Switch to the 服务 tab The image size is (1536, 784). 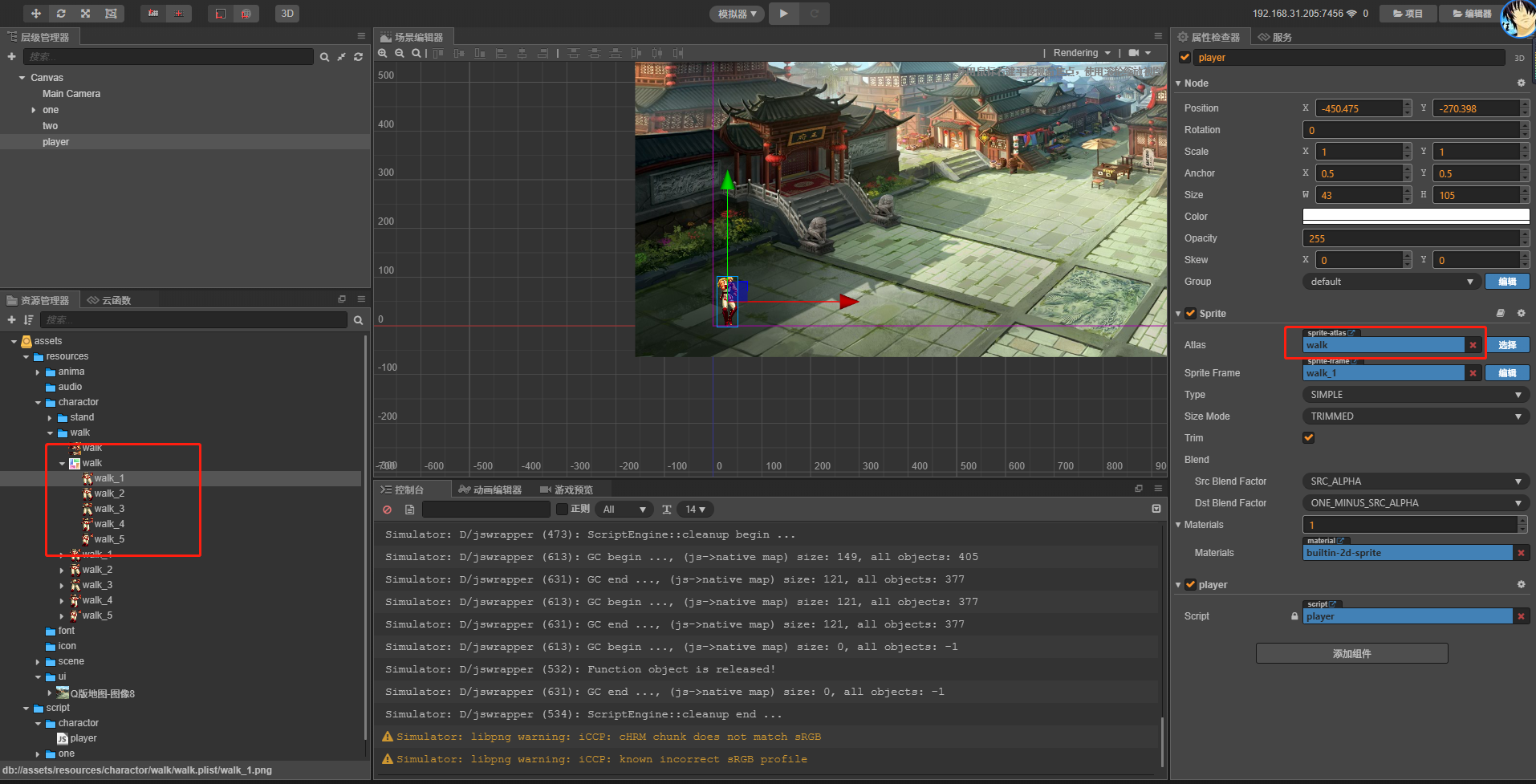[x=1275, y=37]
